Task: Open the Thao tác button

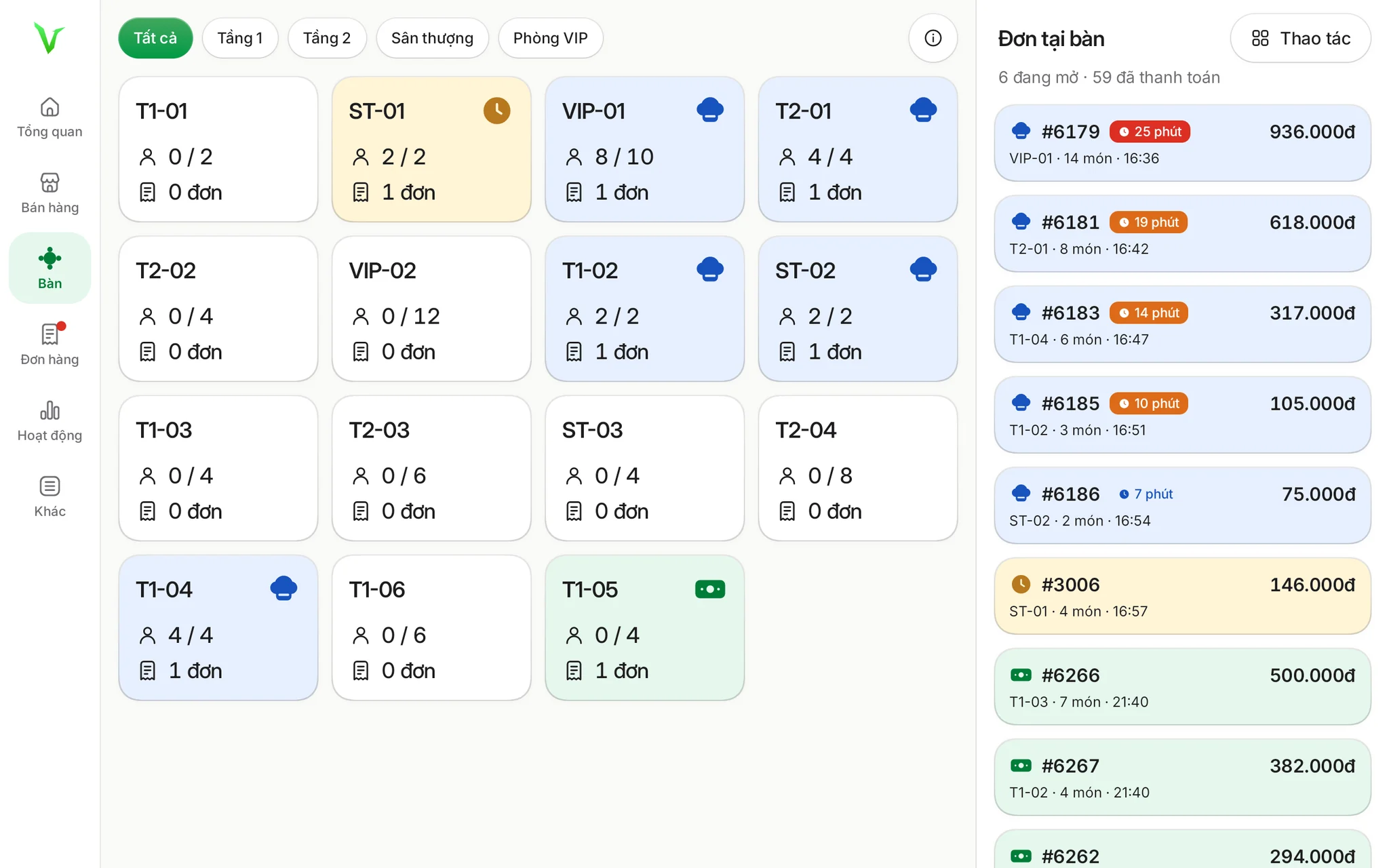Action: pyautogui.click(x=1300, y=38)
